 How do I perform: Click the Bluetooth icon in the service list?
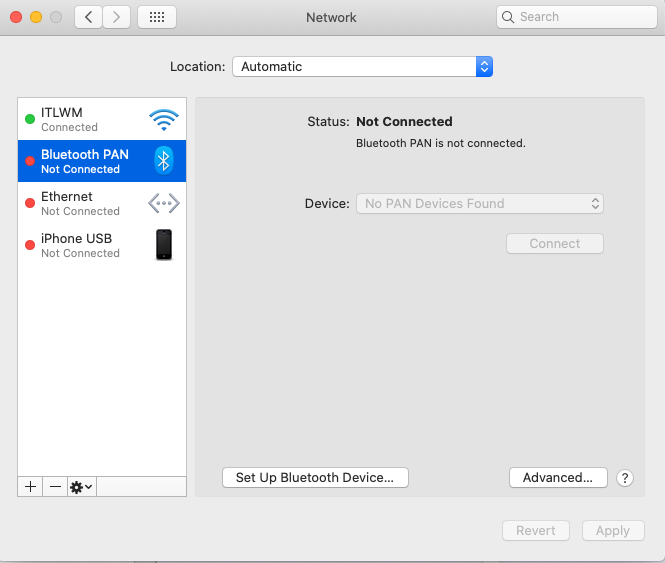click(x=163, y=161)
